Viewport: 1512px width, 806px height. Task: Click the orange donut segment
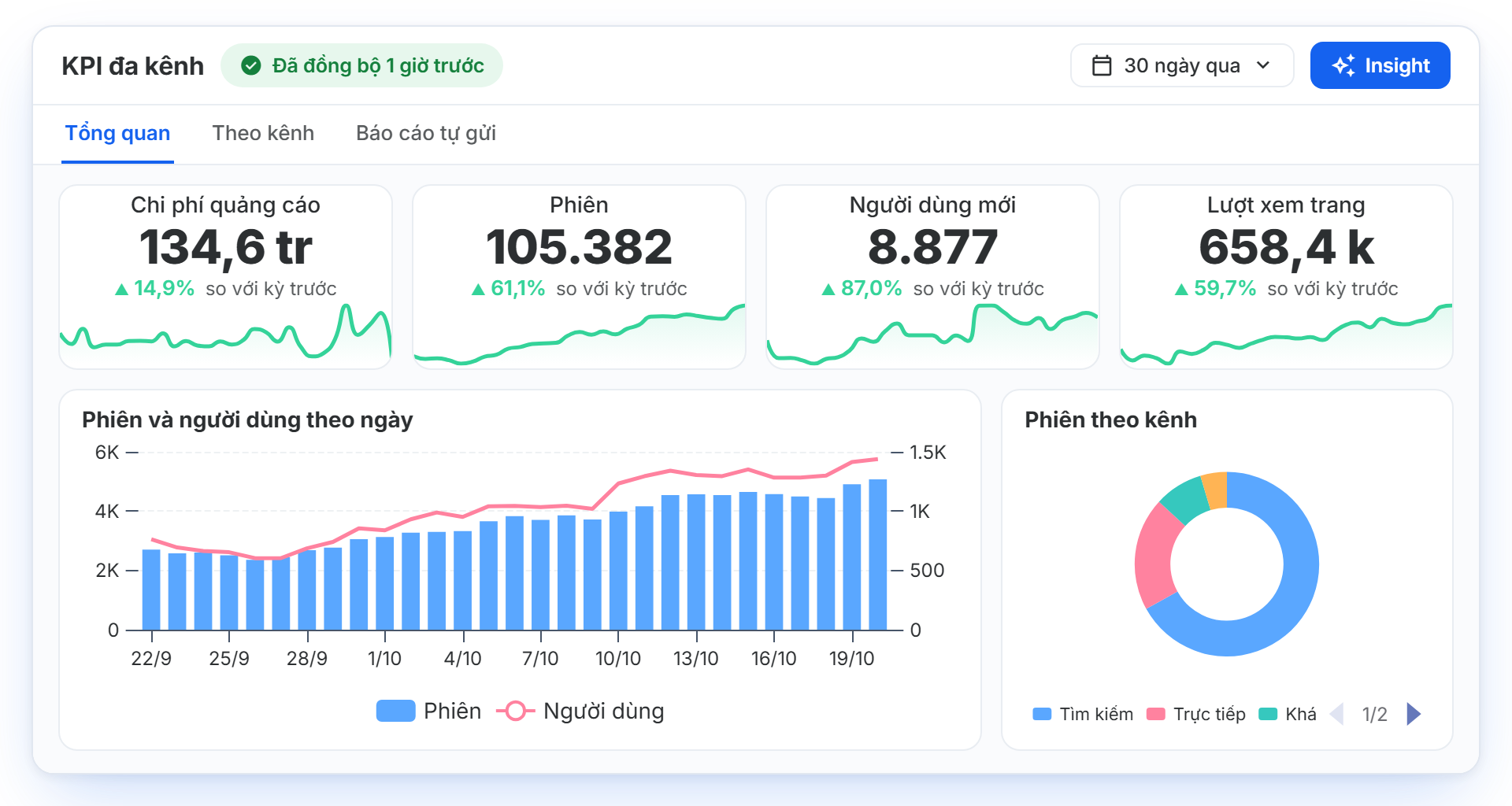click(1214, 490)
